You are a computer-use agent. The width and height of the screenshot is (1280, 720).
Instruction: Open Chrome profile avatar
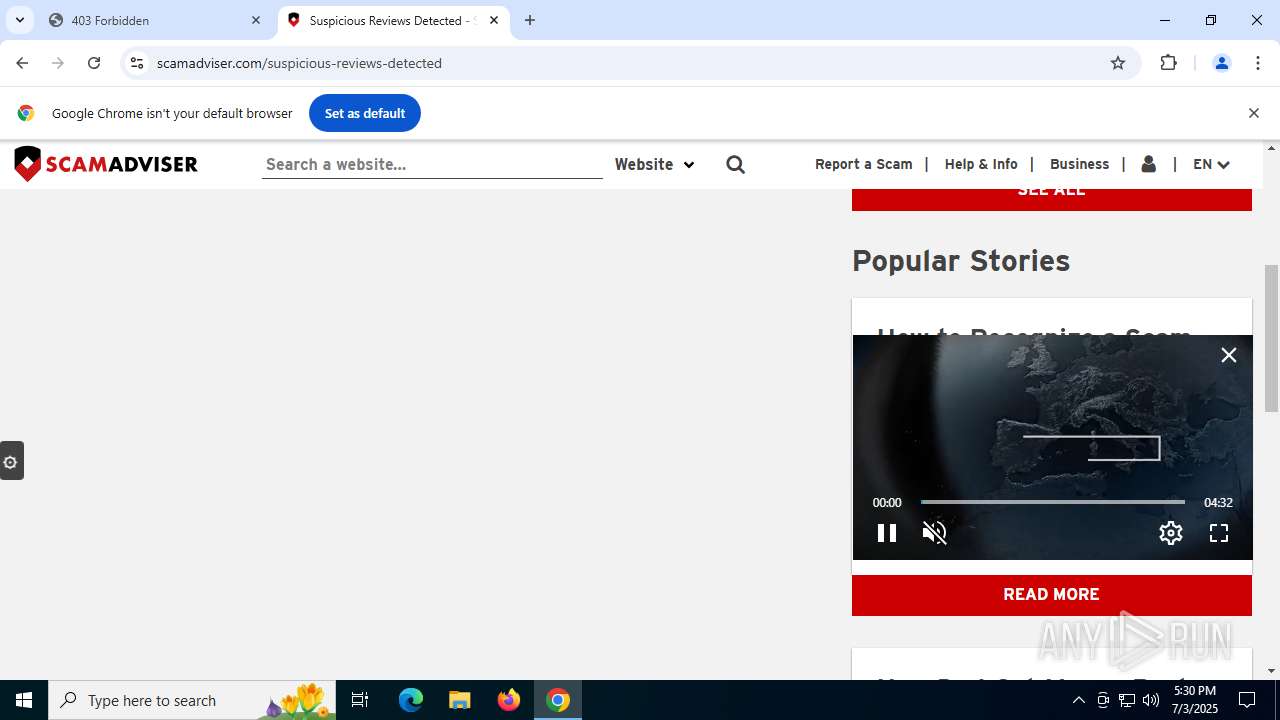(1221, 63)
